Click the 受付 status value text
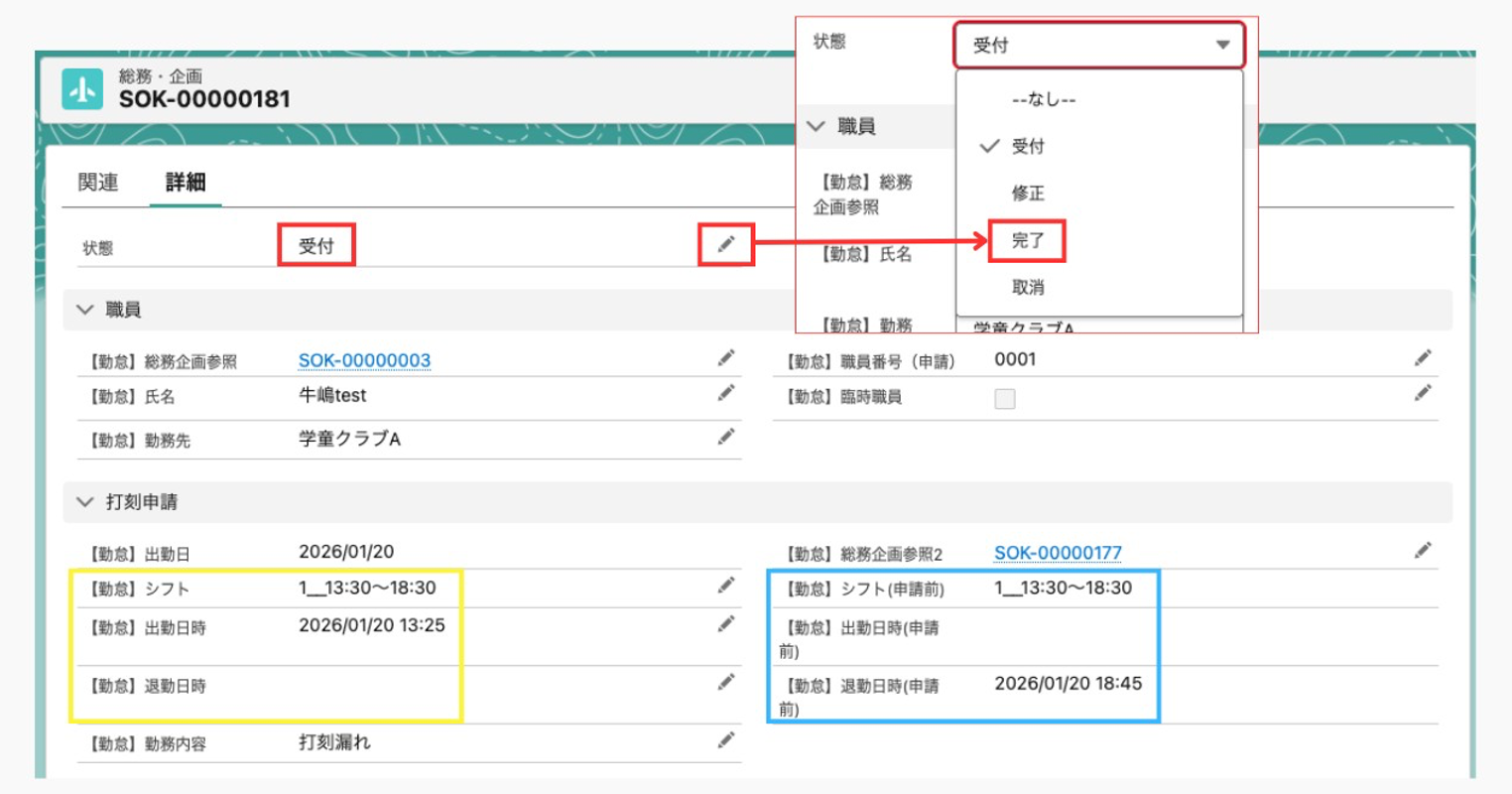This screenshot has width=1512, height=794. pos(316,246)
